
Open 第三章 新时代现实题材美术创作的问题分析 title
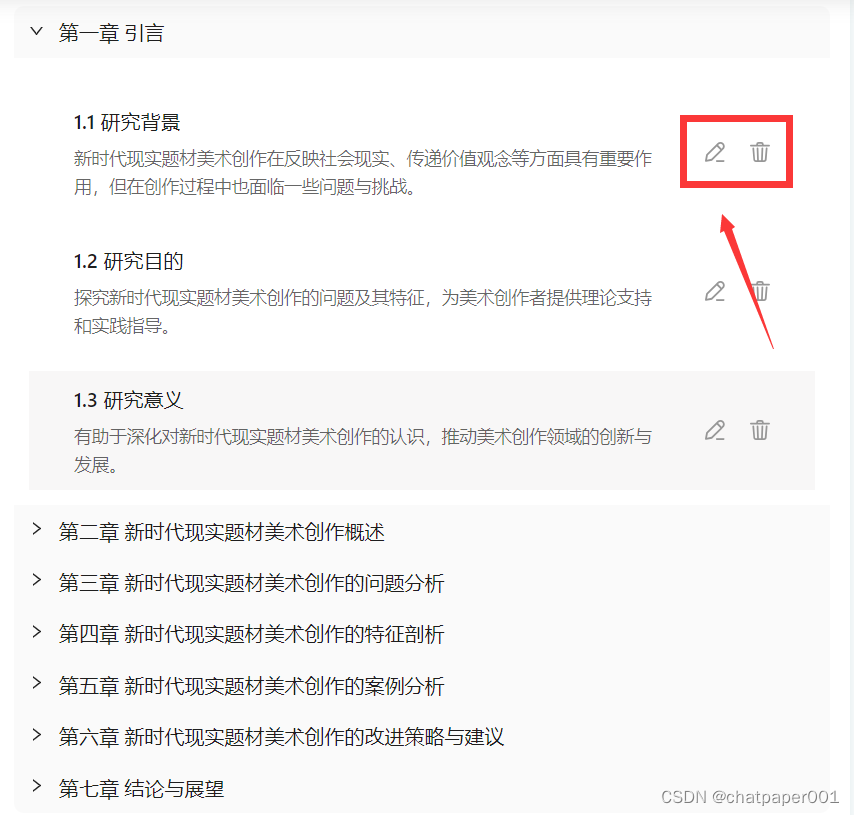pos(252,583)
